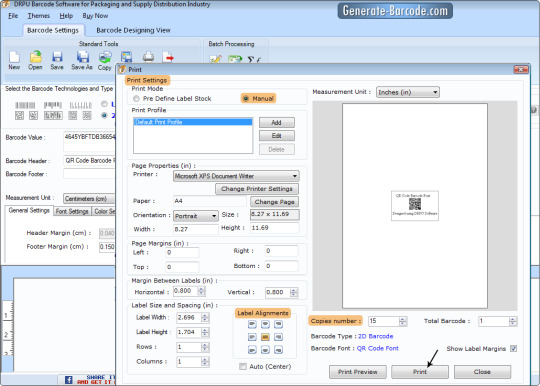Screen dimensions: 540x386
Task: Open the Buy Now menu
Action: point(95,16)
